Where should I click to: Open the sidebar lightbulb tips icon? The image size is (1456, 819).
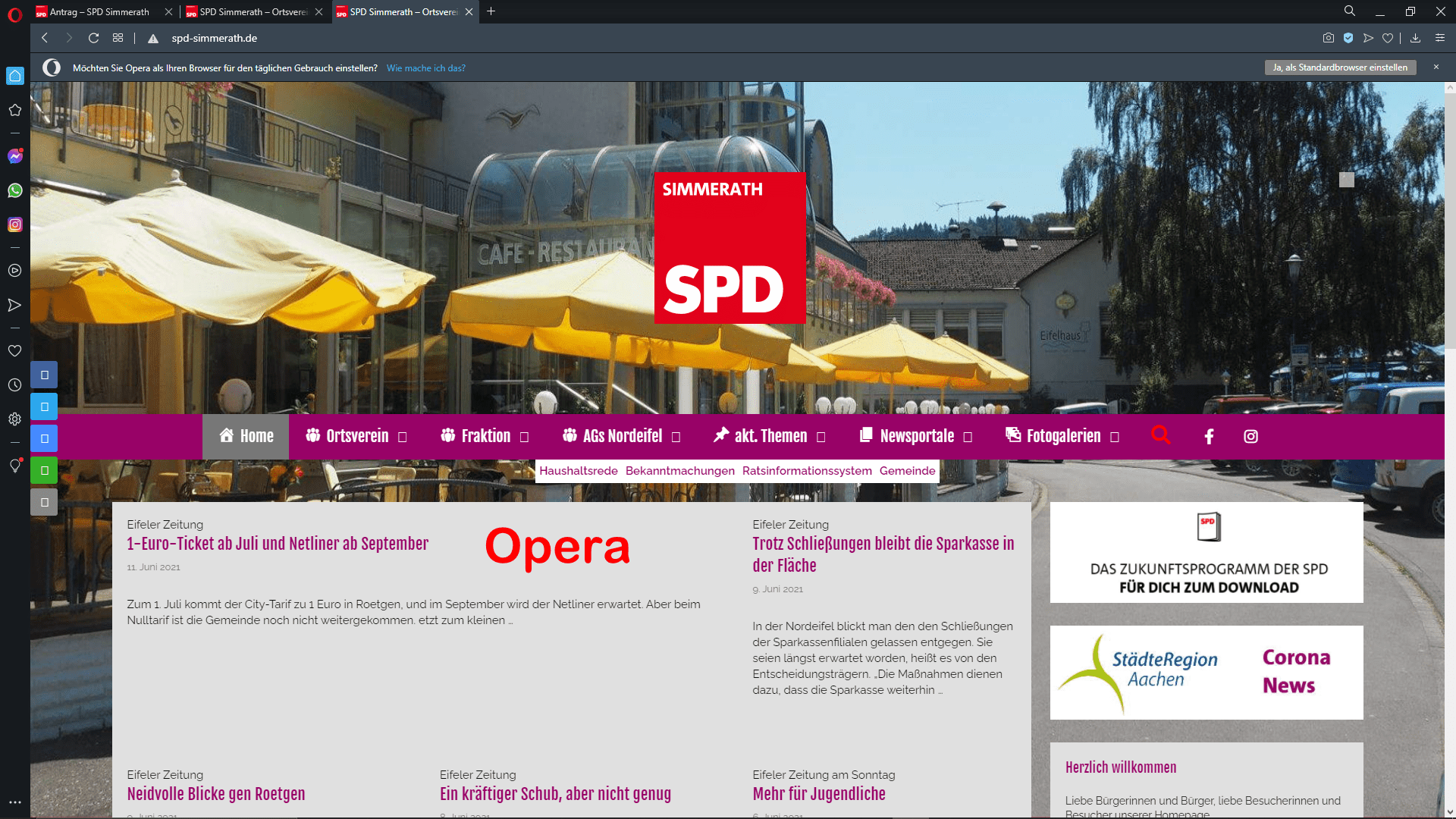14,465
